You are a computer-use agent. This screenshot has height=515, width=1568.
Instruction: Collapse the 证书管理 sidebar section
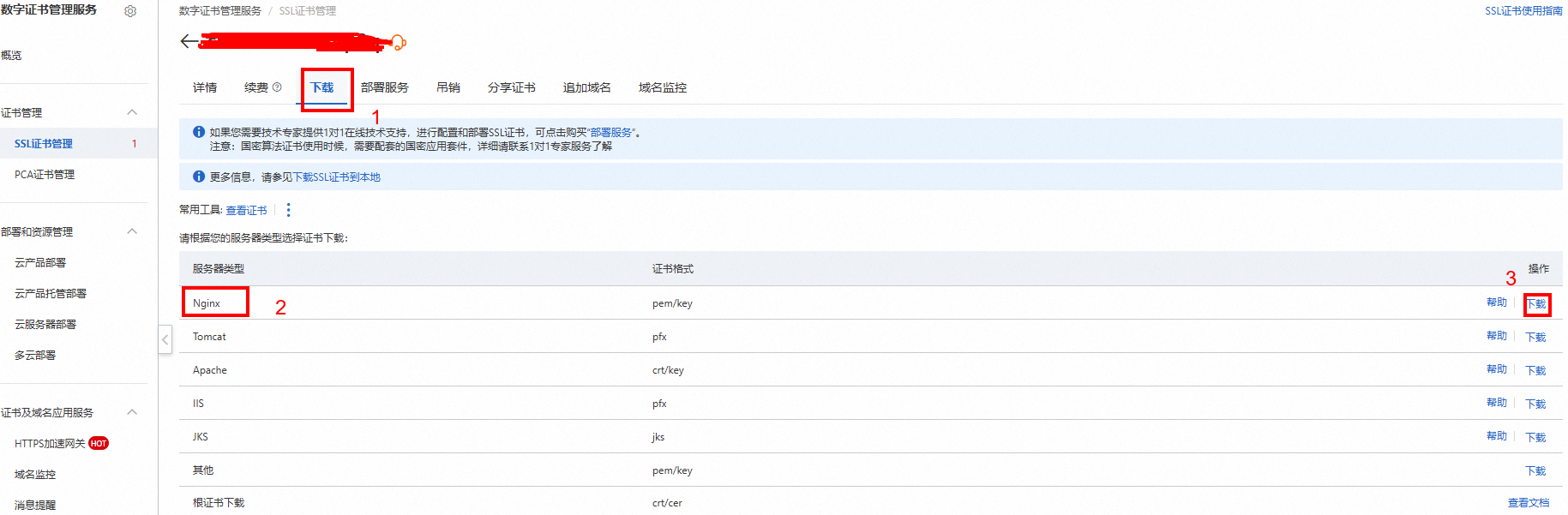[x=132, y=112]
